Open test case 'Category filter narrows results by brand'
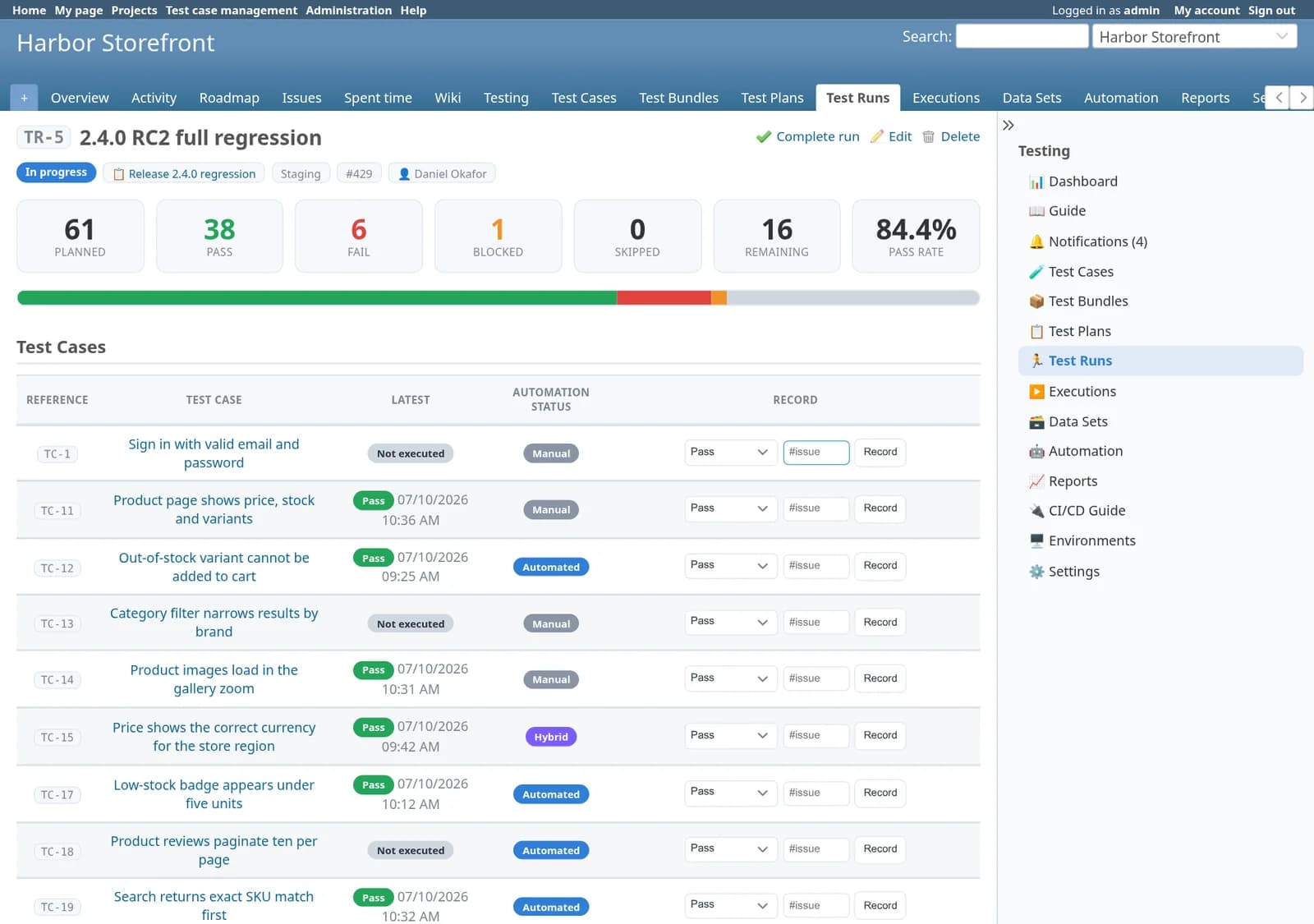The image size is (1314, 924). 214,623
